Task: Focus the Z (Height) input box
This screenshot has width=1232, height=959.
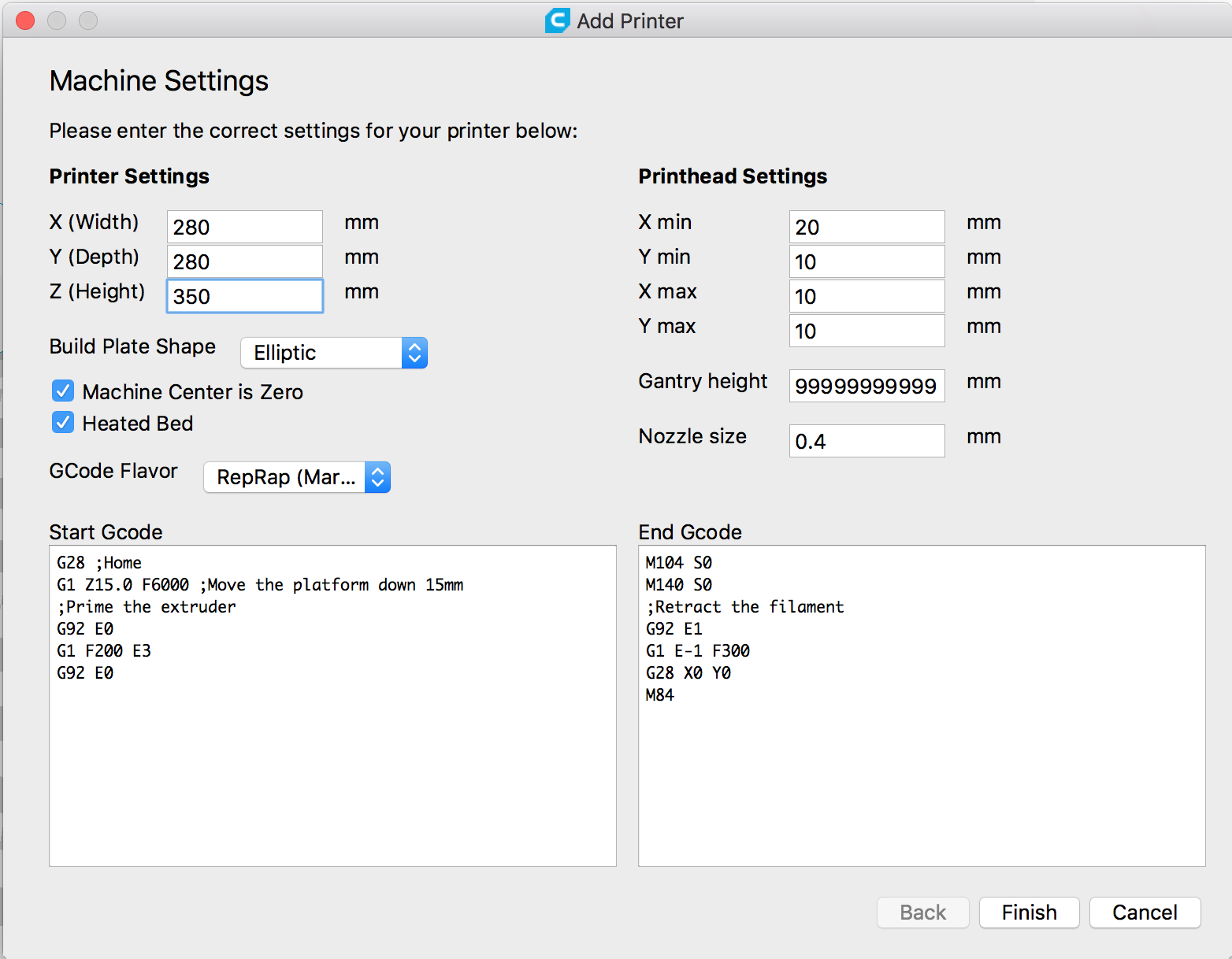Action: [x=244, y=296]
